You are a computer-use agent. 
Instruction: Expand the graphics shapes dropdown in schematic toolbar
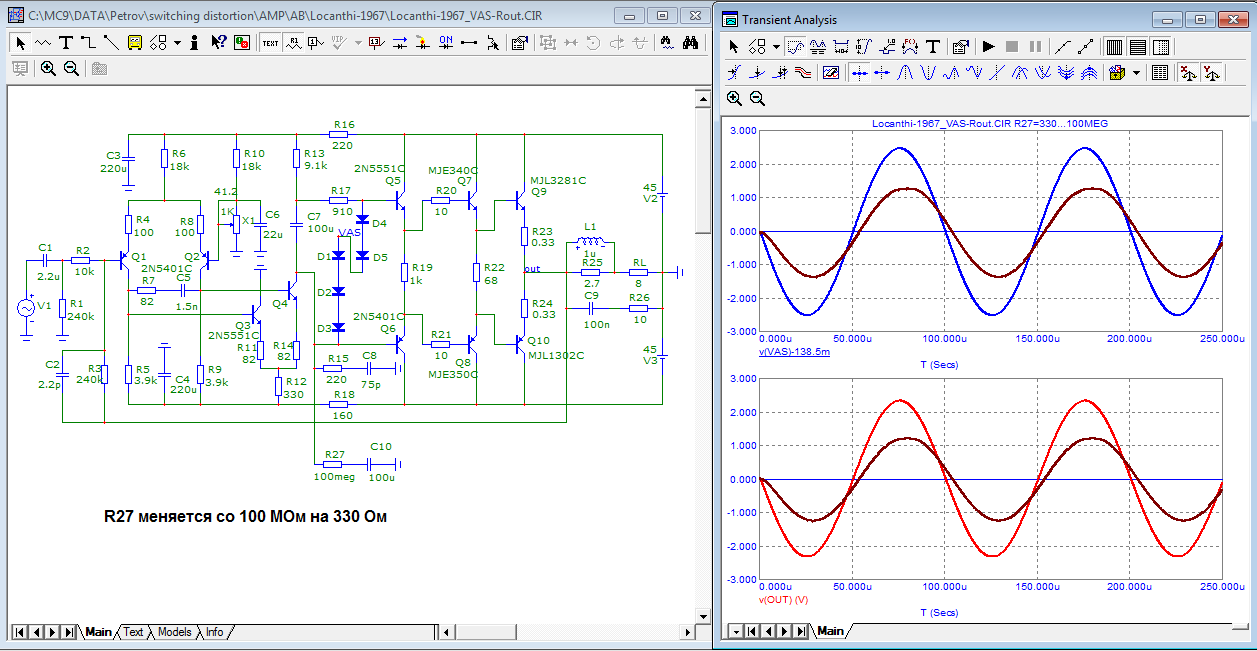click(x=177, y=43)
